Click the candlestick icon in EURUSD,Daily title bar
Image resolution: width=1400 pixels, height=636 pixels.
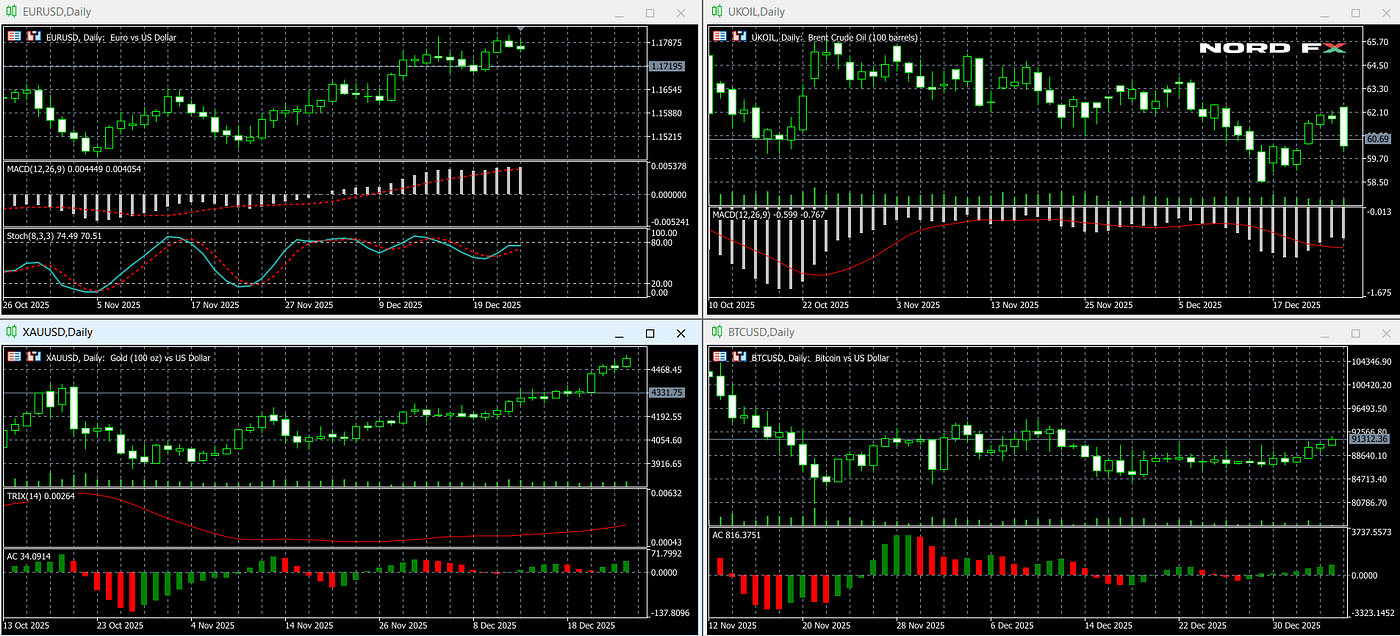[x=11, y=12]
